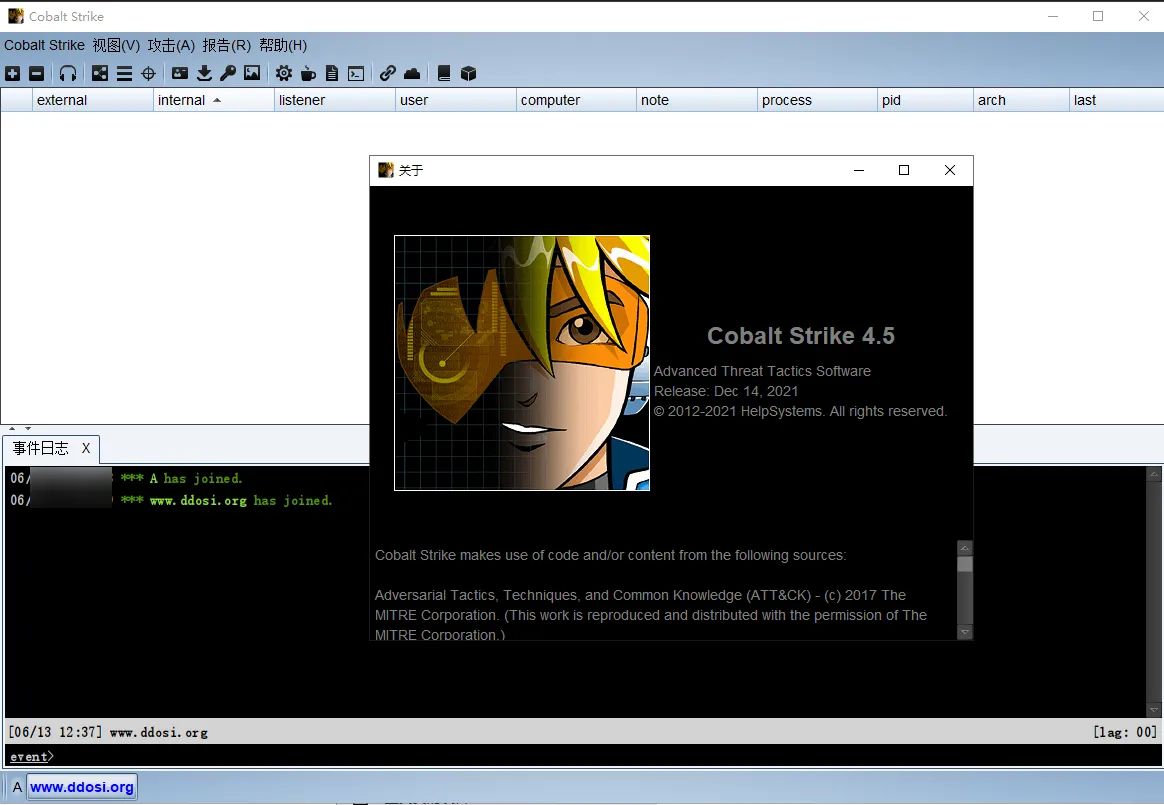Click the About dialog scroll down arrow

click(965, 632)
